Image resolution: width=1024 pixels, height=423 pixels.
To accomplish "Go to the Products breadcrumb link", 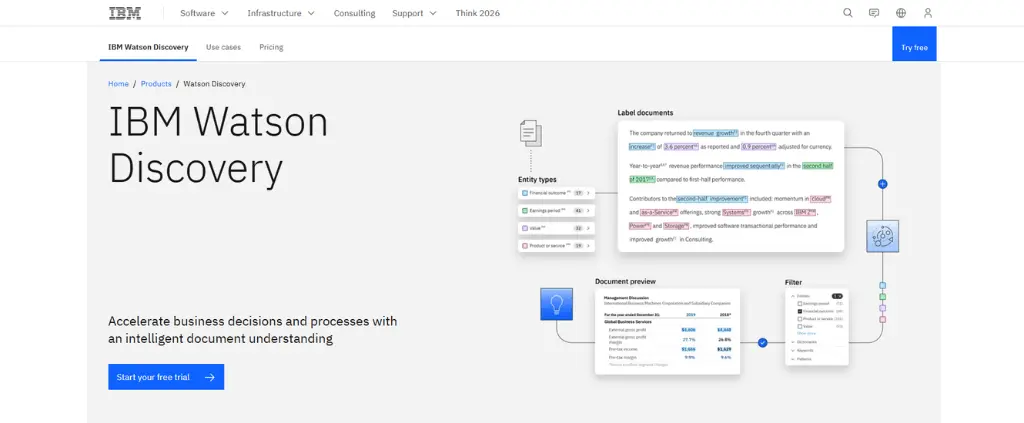I will click(156, 84).
